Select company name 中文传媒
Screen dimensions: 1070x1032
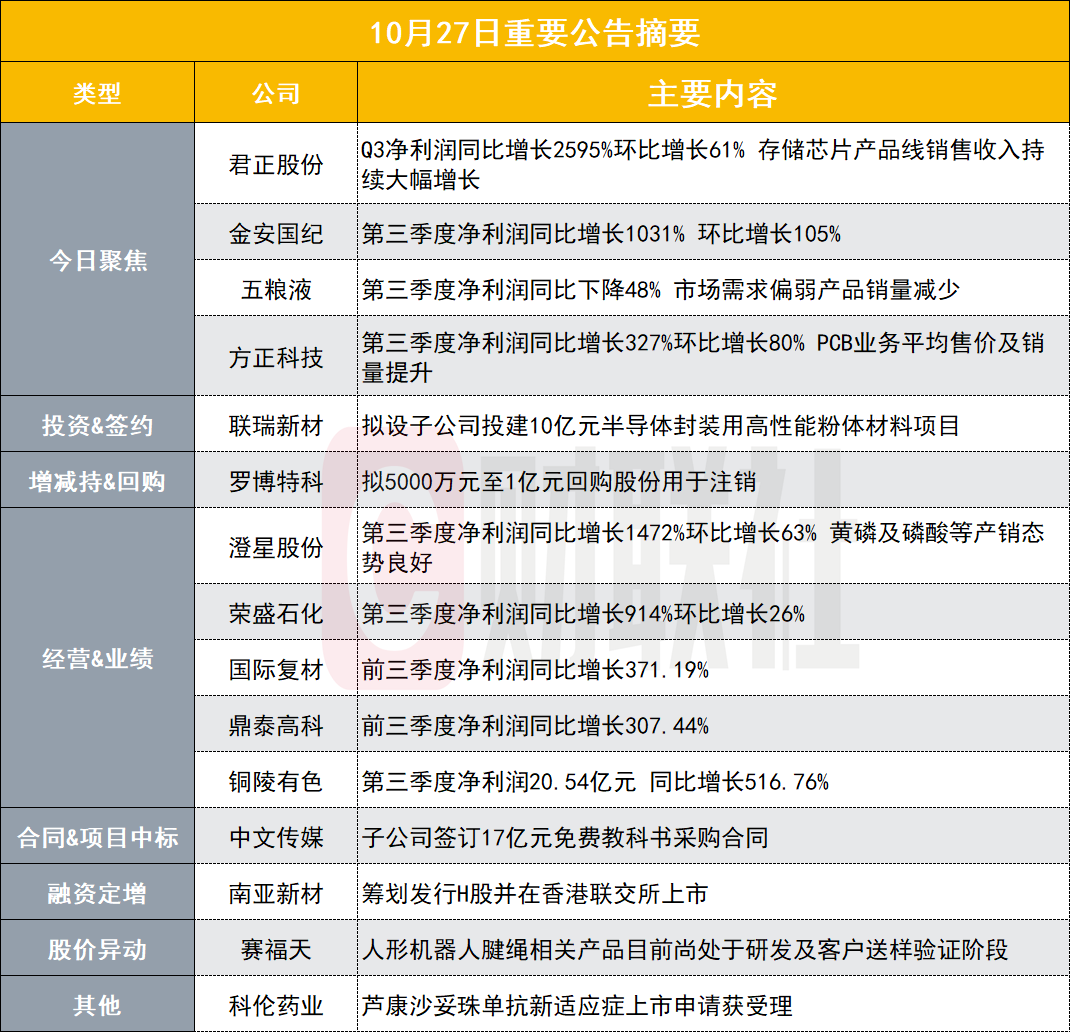point(276,837)
